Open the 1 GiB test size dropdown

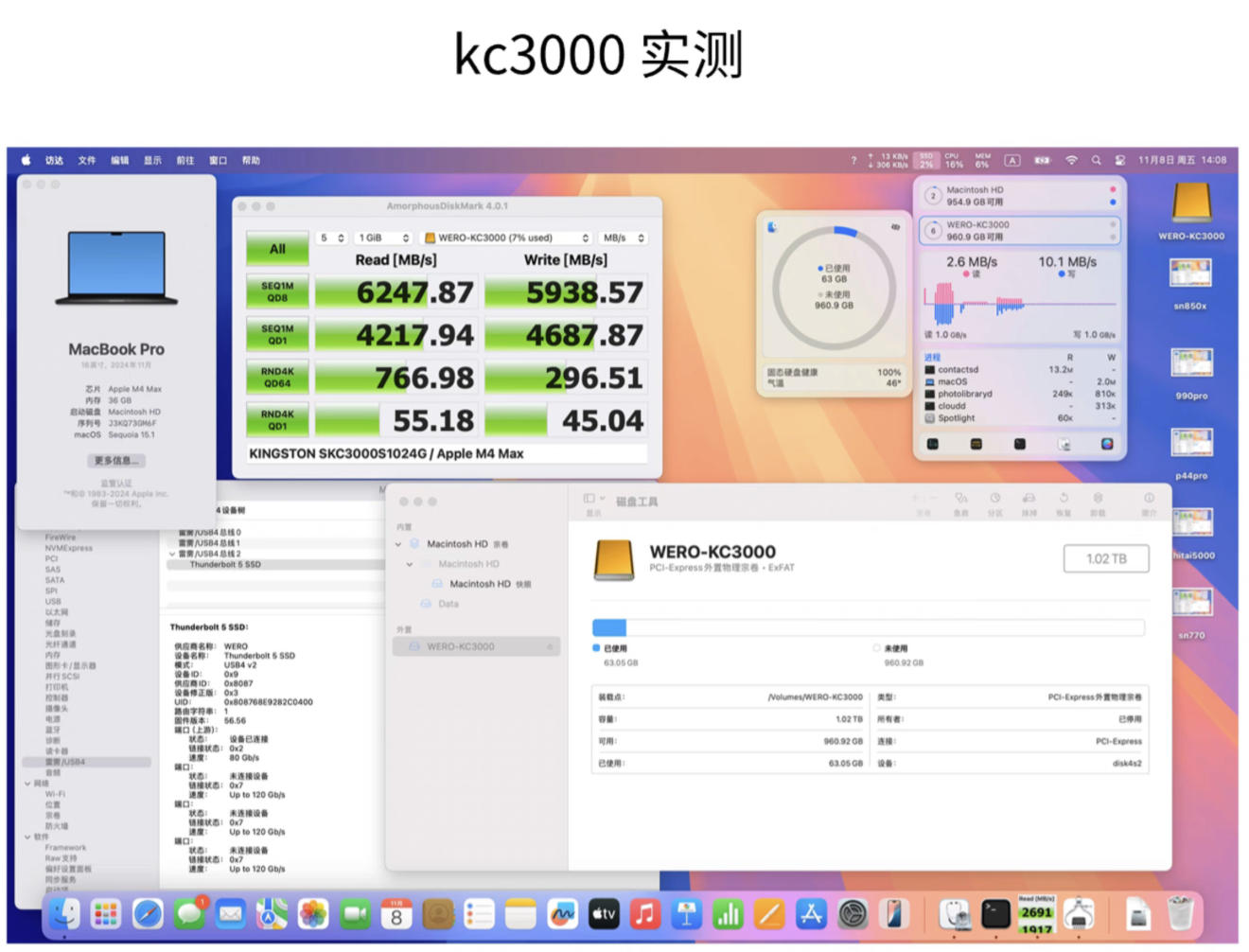pyautogui.click(x=384, y=238)
